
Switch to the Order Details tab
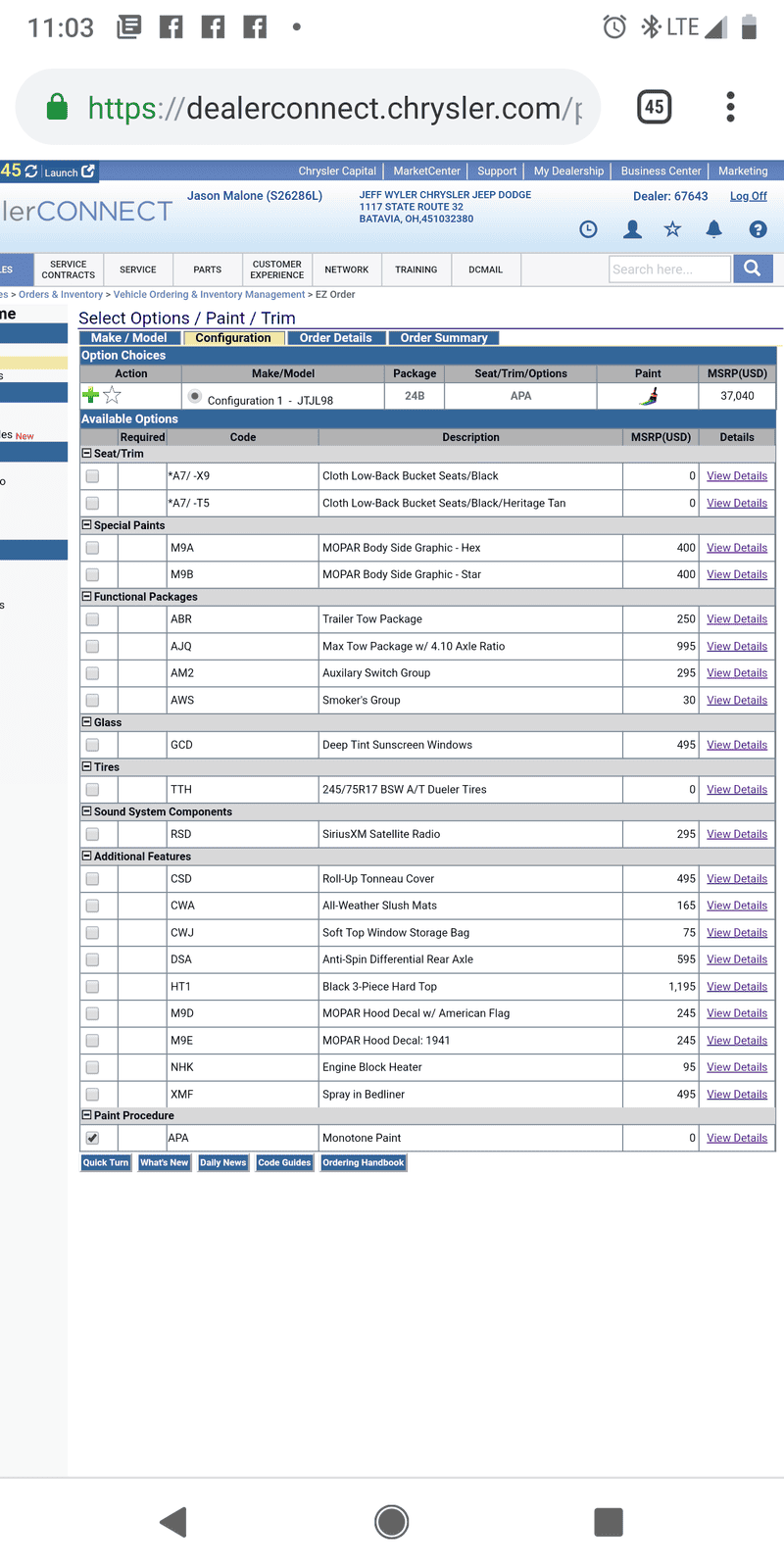(336, 338)
